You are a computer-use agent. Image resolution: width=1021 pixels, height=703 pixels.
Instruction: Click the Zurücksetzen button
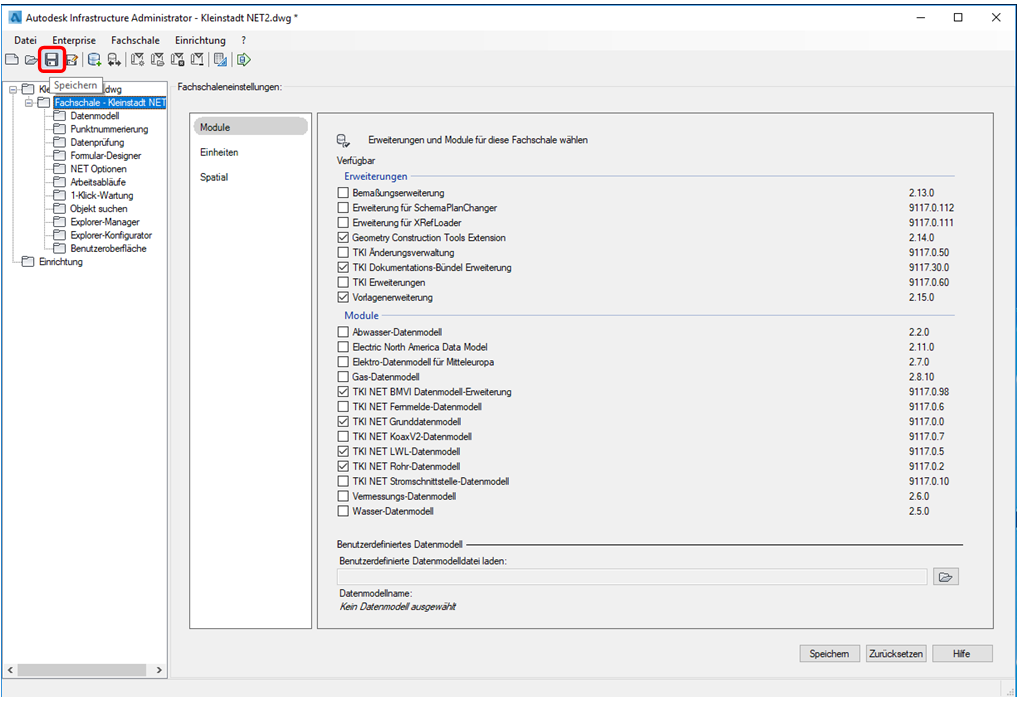pos(896,654)
